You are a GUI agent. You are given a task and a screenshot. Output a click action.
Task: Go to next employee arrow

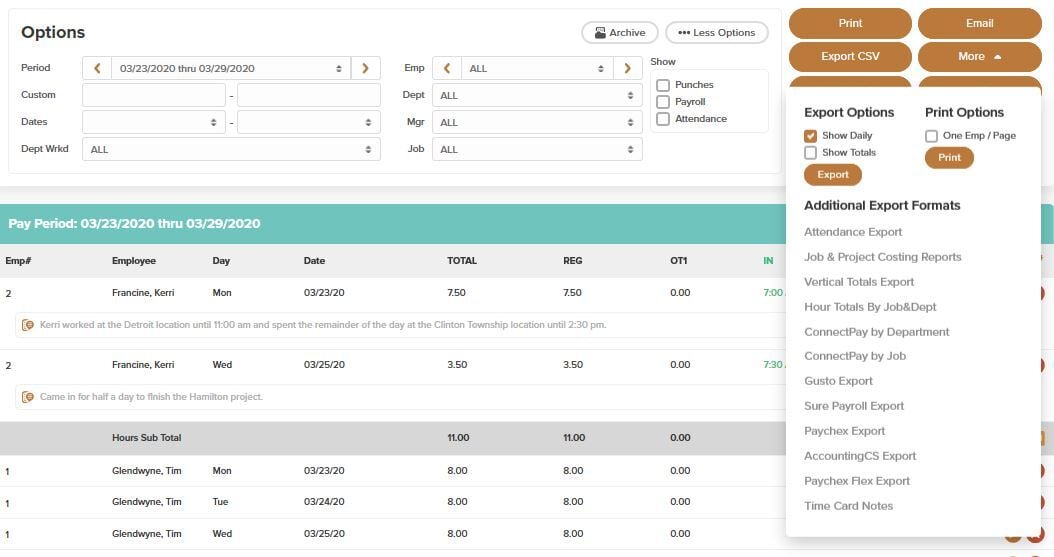click(x=627, y=68)
